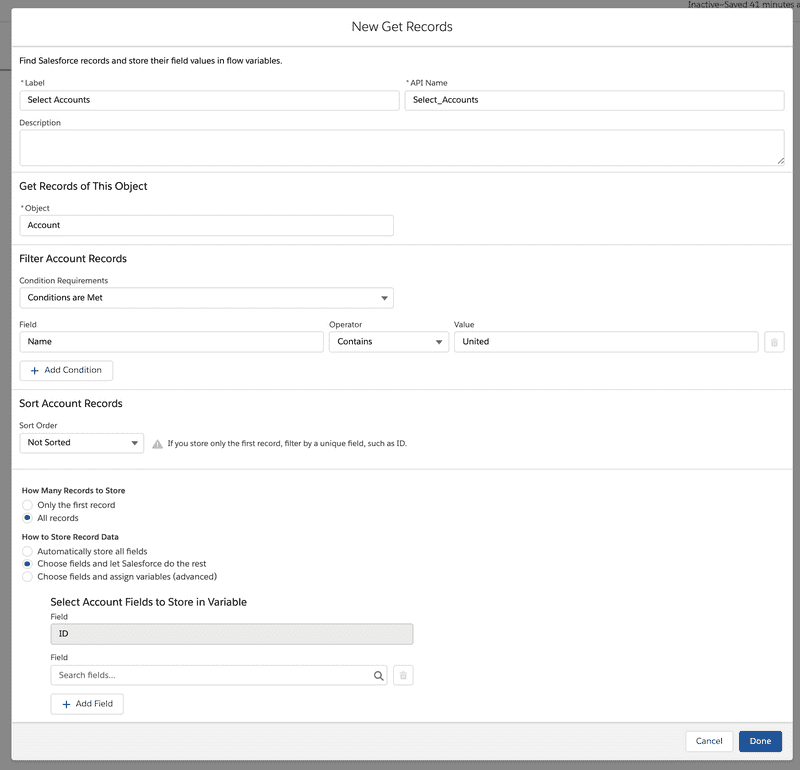Click the Cancel button
This screenshot has height=770, width=800.
pos(709,741)
